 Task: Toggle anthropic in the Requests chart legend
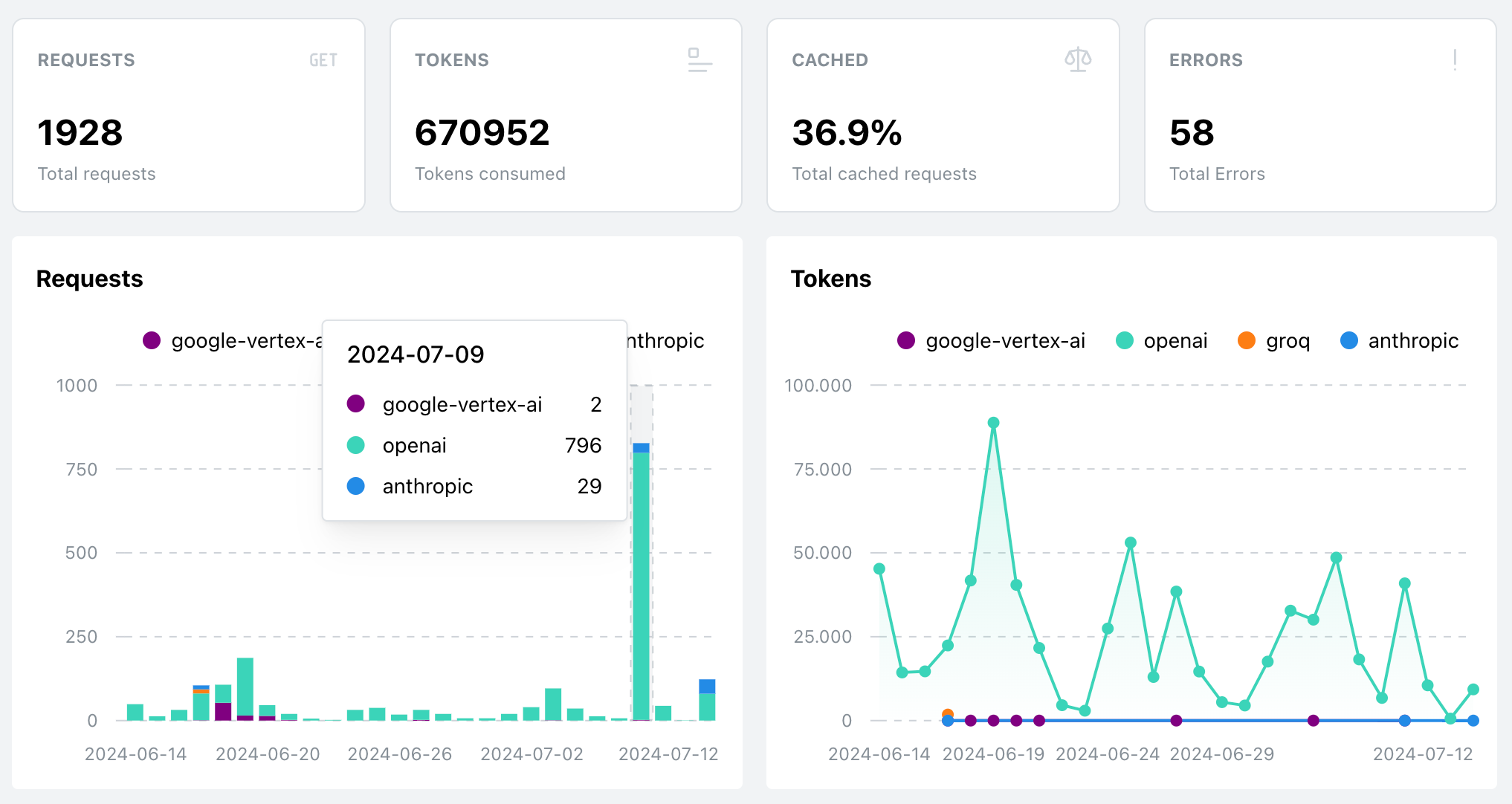tap(666, 341)
